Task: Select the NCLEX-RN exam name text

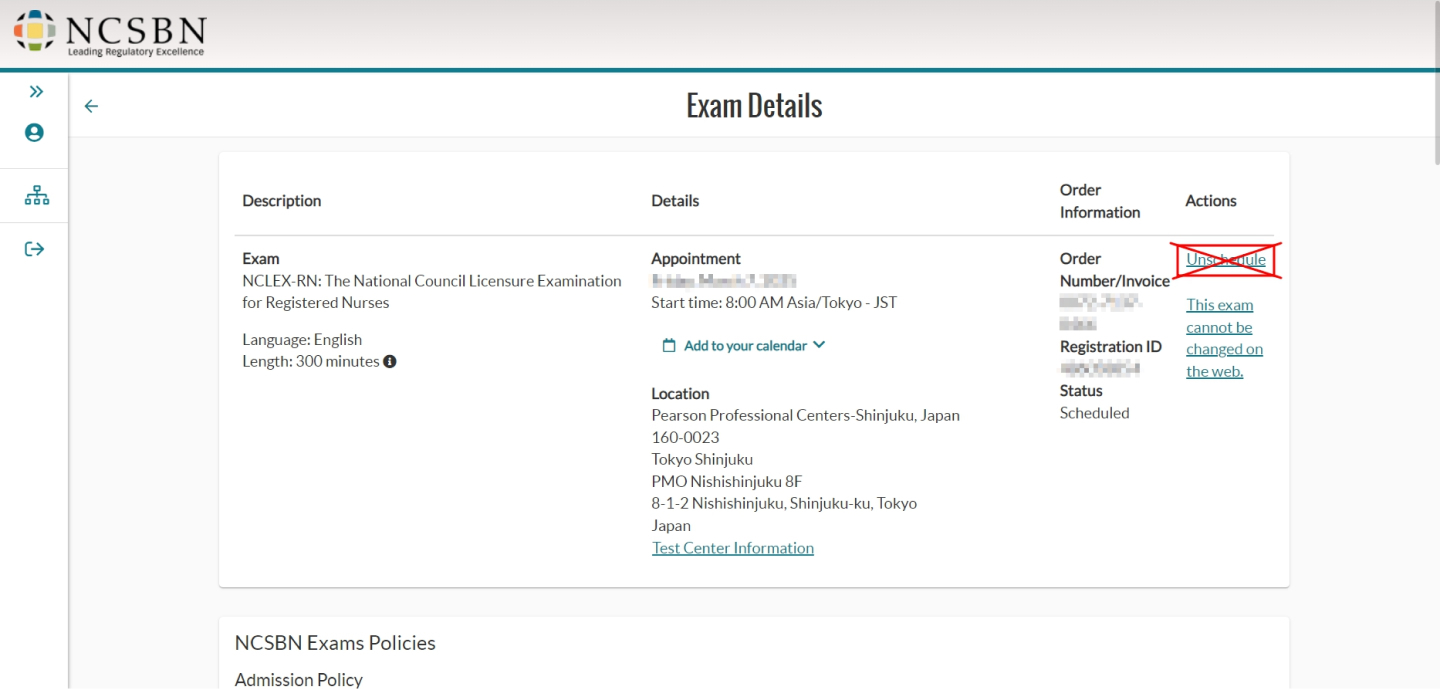Action: click(x=432, y=292)
